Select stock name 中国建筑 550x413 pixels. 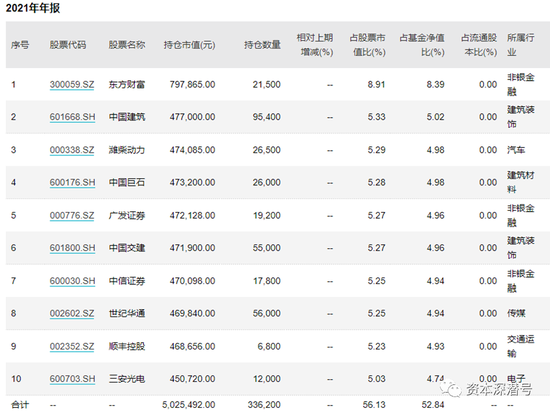127,117
